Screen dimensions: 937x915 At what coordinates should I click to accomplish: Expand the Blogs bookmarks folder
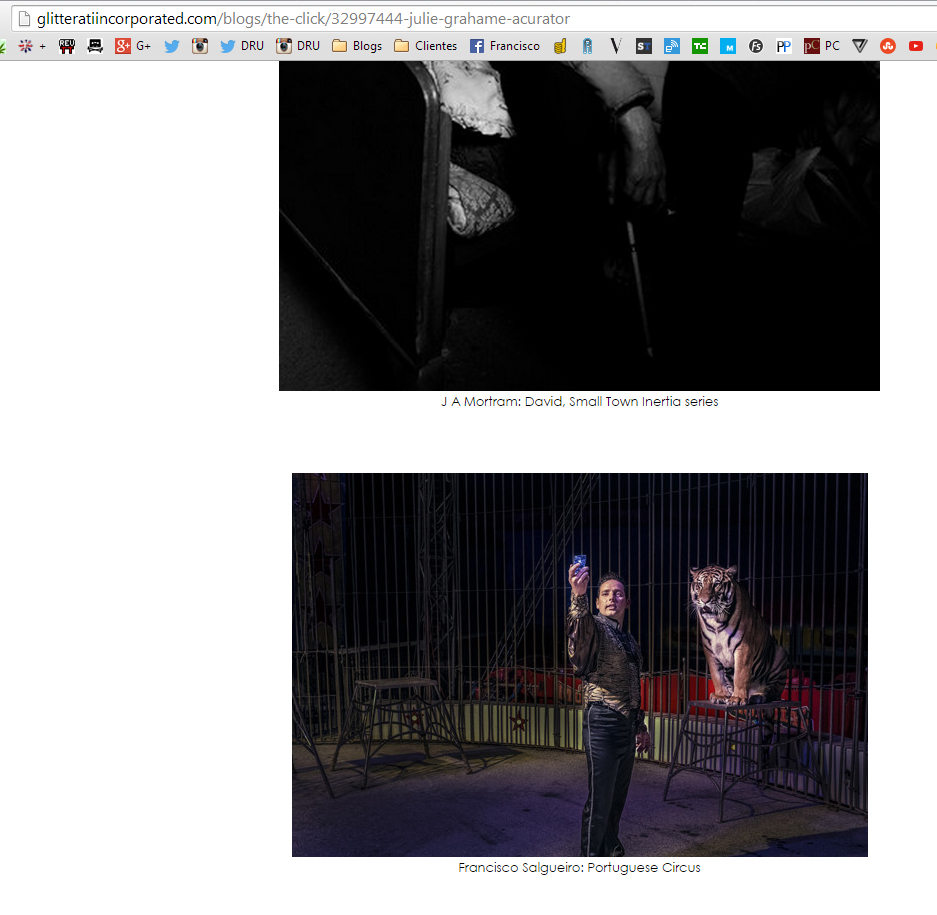click(x=357, y=46)
